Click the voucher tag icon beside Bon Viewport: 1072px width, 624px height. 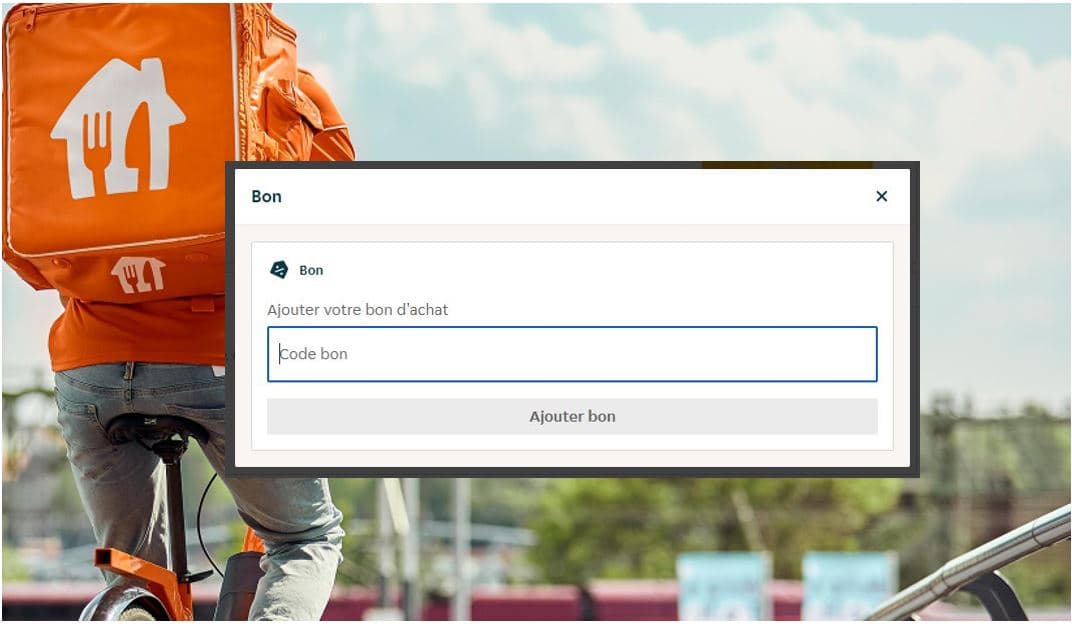point(279,270)
